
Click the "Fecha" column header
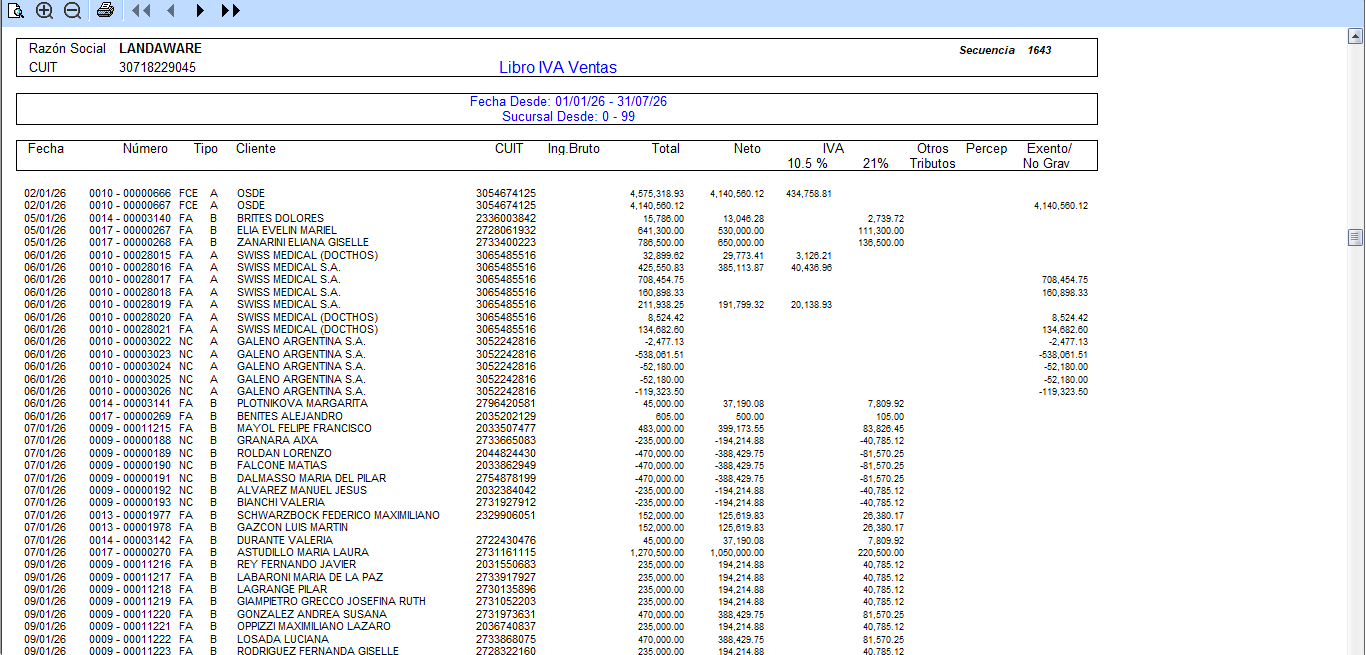pos(46,149)
